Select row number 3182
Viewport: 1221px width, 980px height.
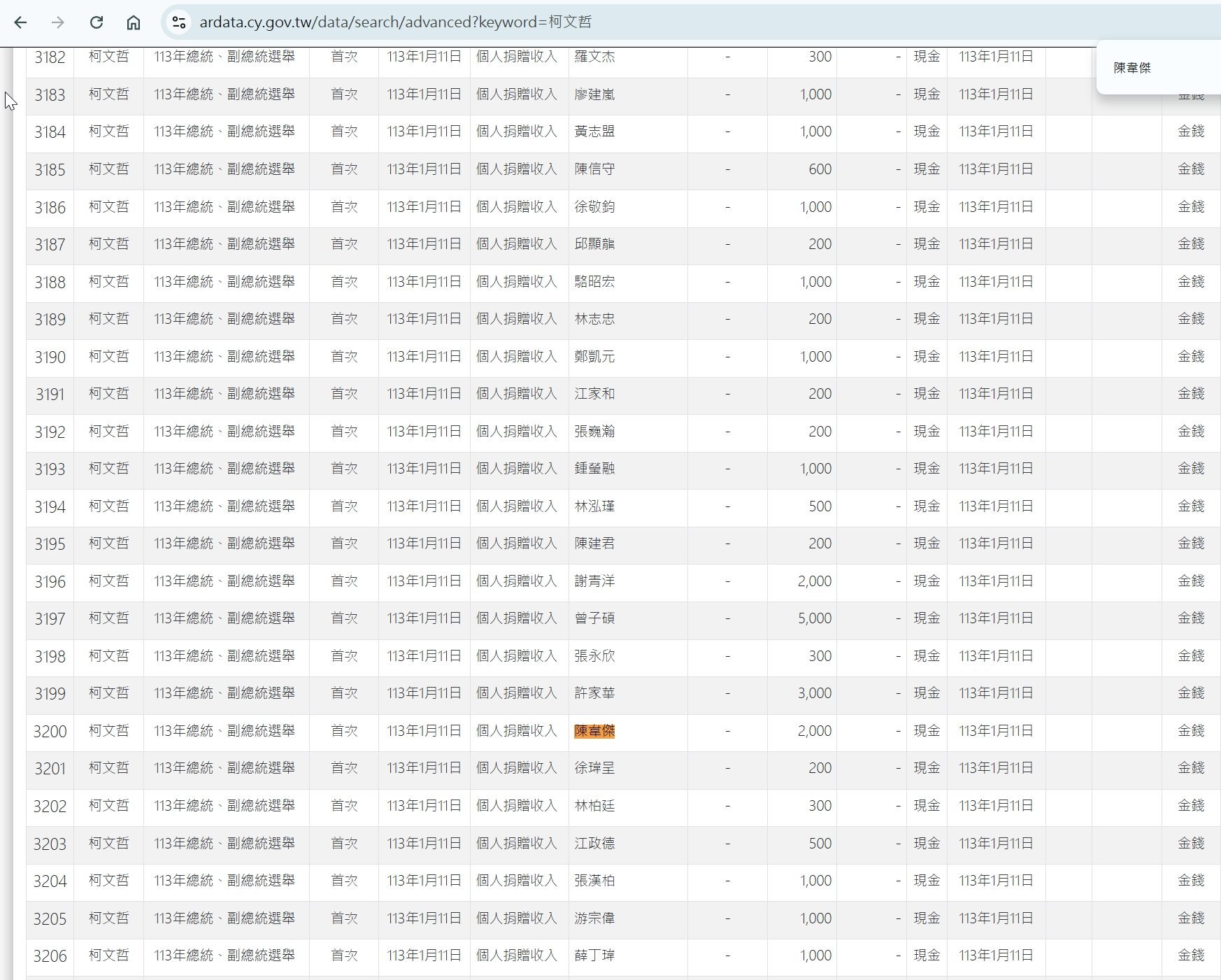(50, 57)
